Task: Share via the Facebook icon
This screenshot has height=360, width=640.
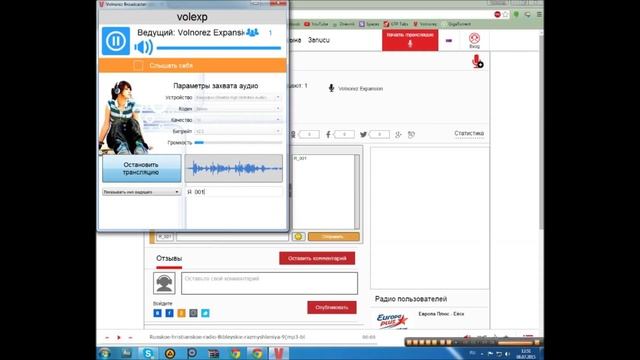Action: [x=328, y=134]
